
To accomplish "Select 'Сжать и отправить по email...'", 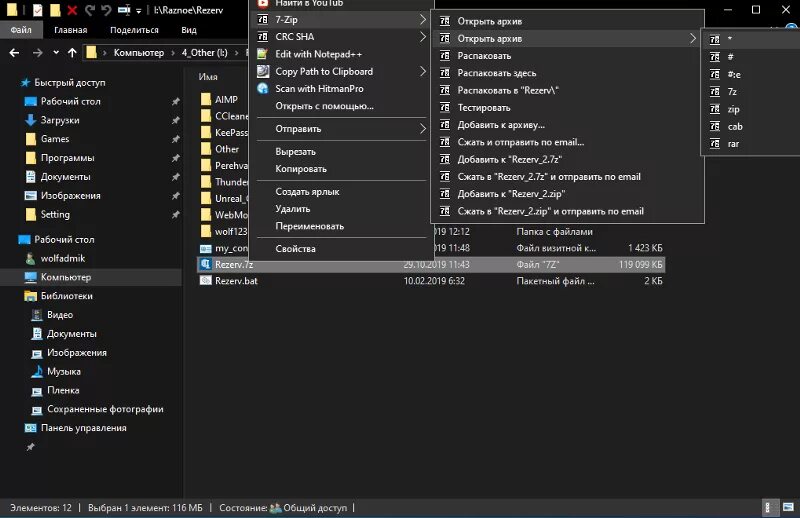I will pyautogui.click(x=567, y=142).
